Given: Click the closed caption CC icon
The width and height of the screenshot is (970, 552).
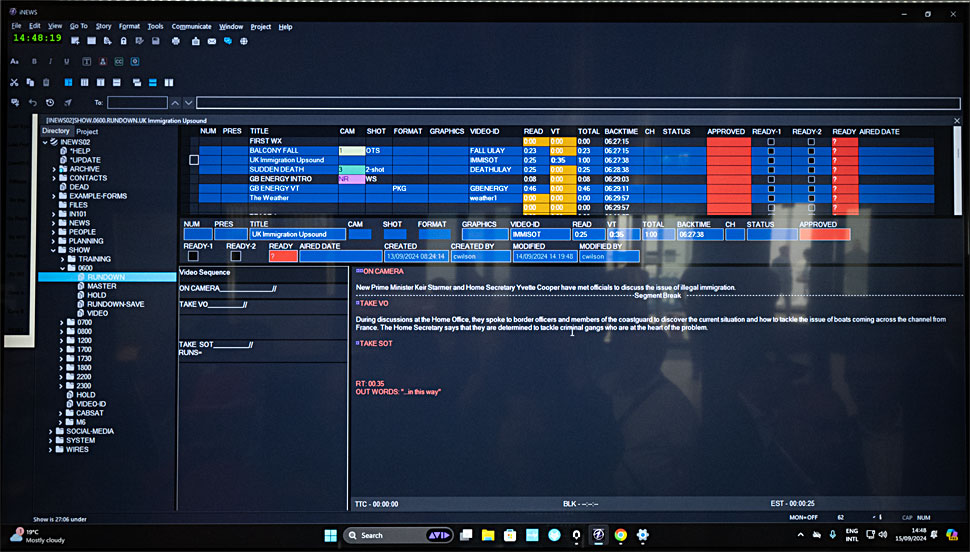Looking at the screenshot, I should pos(119,61).
